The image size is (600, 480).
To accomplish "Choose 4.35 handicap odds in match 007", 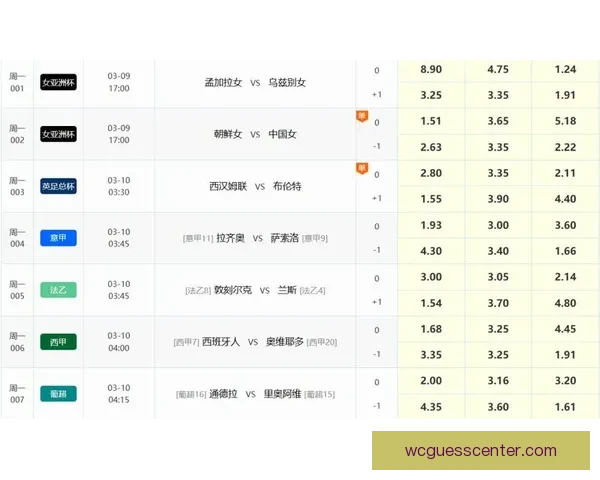I will 431,407.
